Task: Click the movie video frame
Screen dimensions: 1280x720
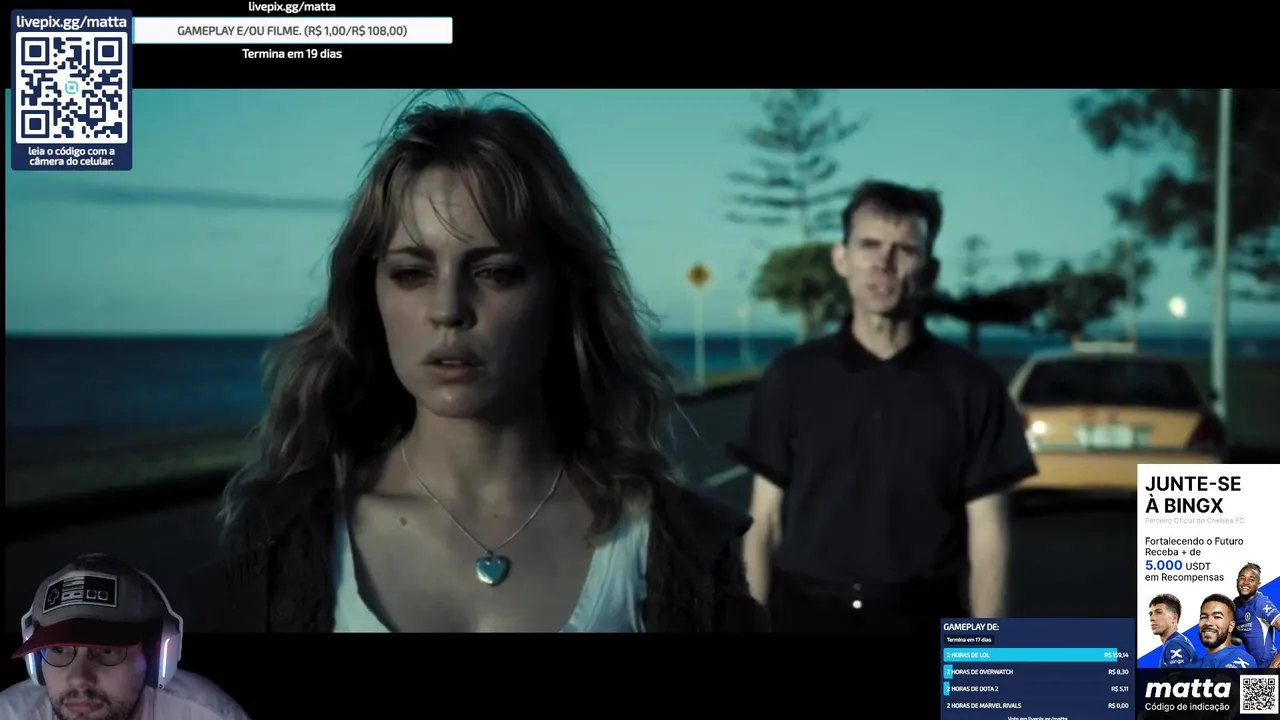Action: (640, 360)
